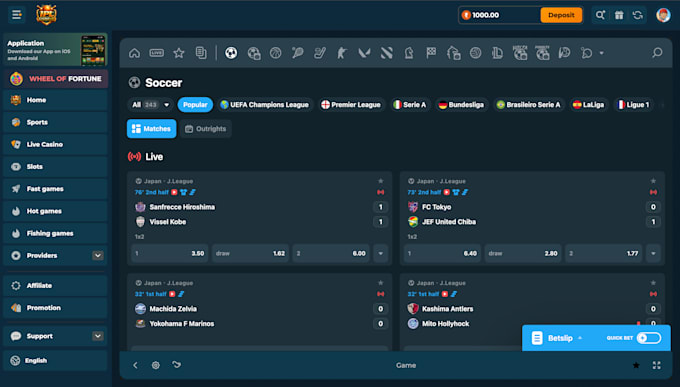Favorite the Kashima Antlers match star
The image size is (680, 387).
(653, 283)
